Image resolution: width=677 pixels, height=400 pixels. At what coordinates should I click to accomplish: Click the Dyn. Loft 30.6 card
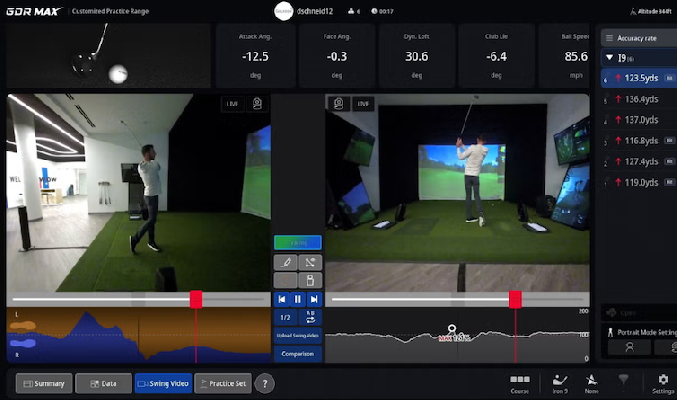tap(416, 56)
